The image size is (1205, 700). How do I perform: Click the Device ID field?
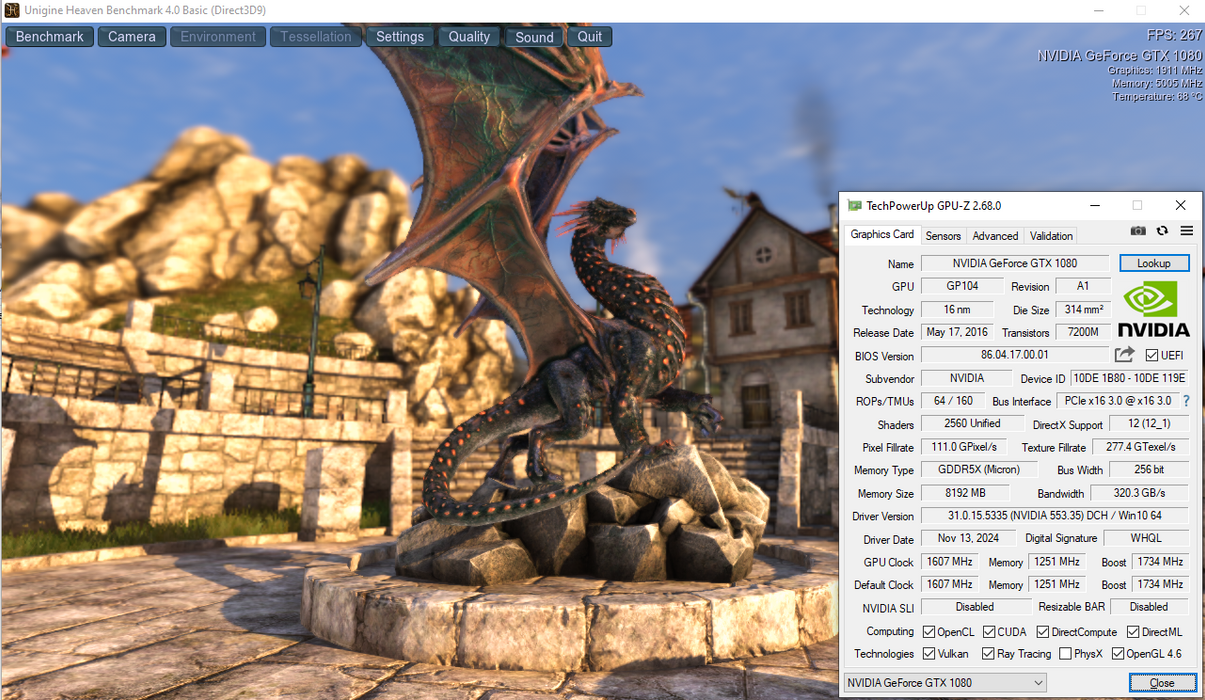coord(1129,378)
